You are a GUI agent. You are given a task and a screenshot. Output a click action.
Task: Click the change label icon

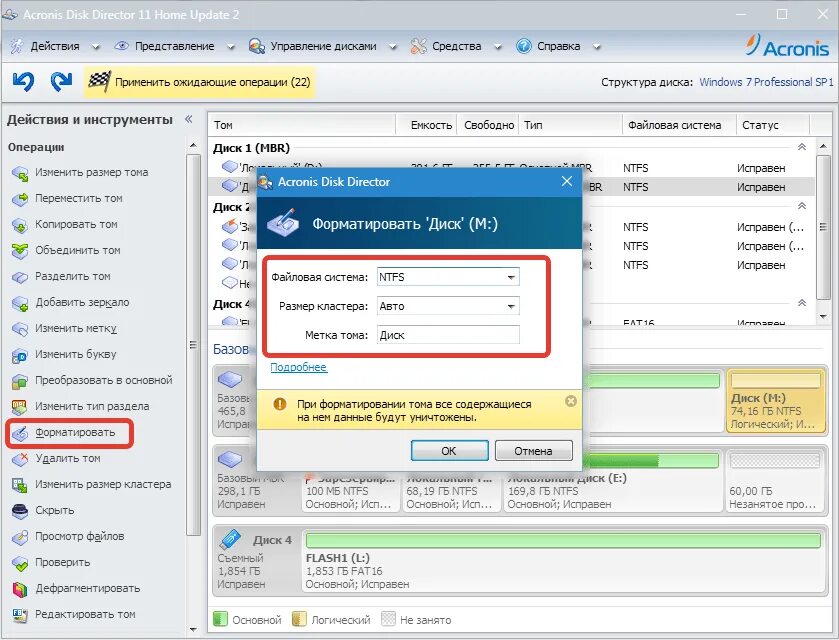pyautogui.click(x=20, y=329)
